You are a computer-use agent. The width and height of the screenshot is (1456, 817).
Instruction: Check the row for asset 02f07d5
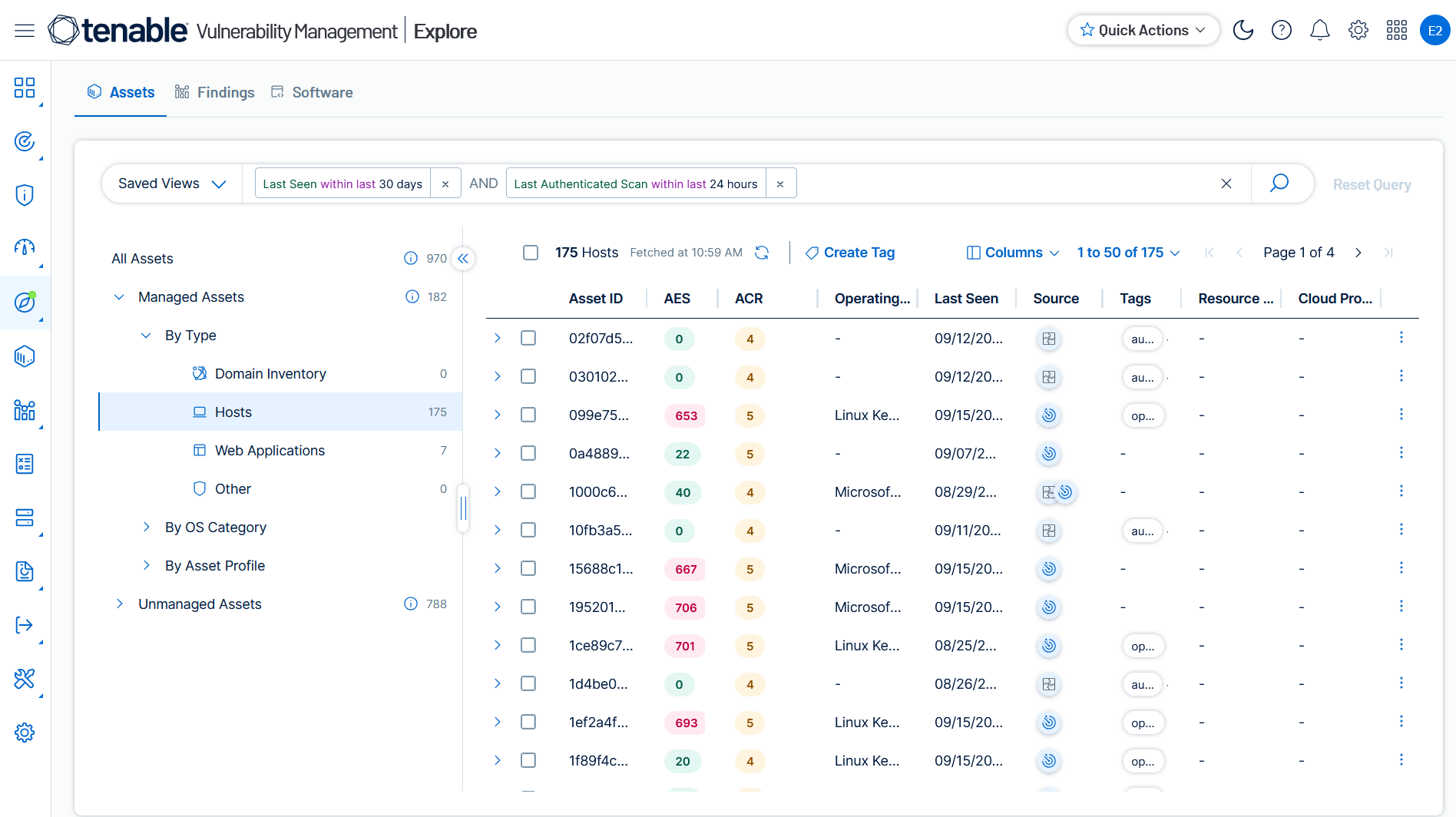pyautogui.click(x=528, y=338)
